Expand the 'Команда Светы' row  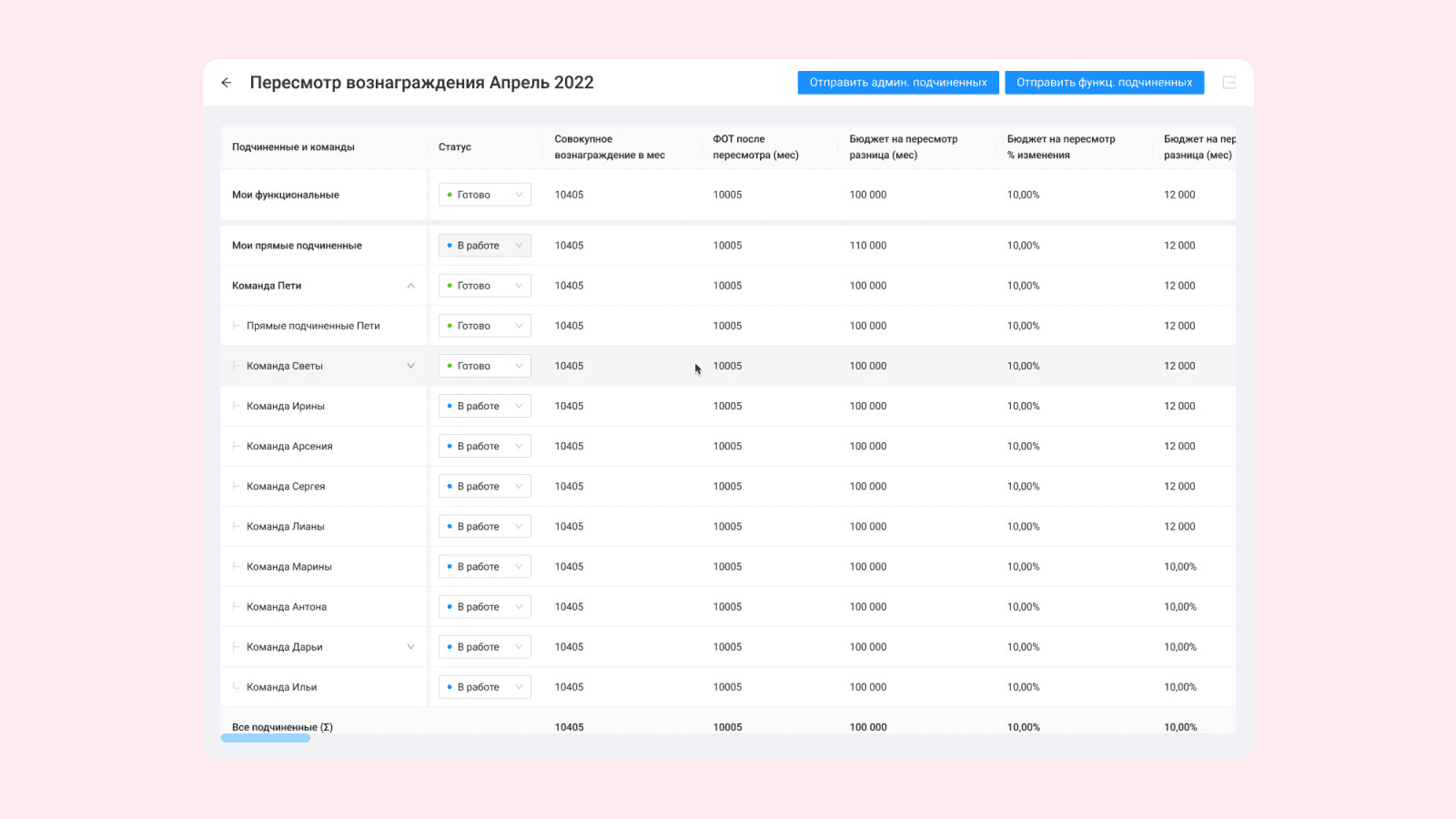click(x=410, y=366)
